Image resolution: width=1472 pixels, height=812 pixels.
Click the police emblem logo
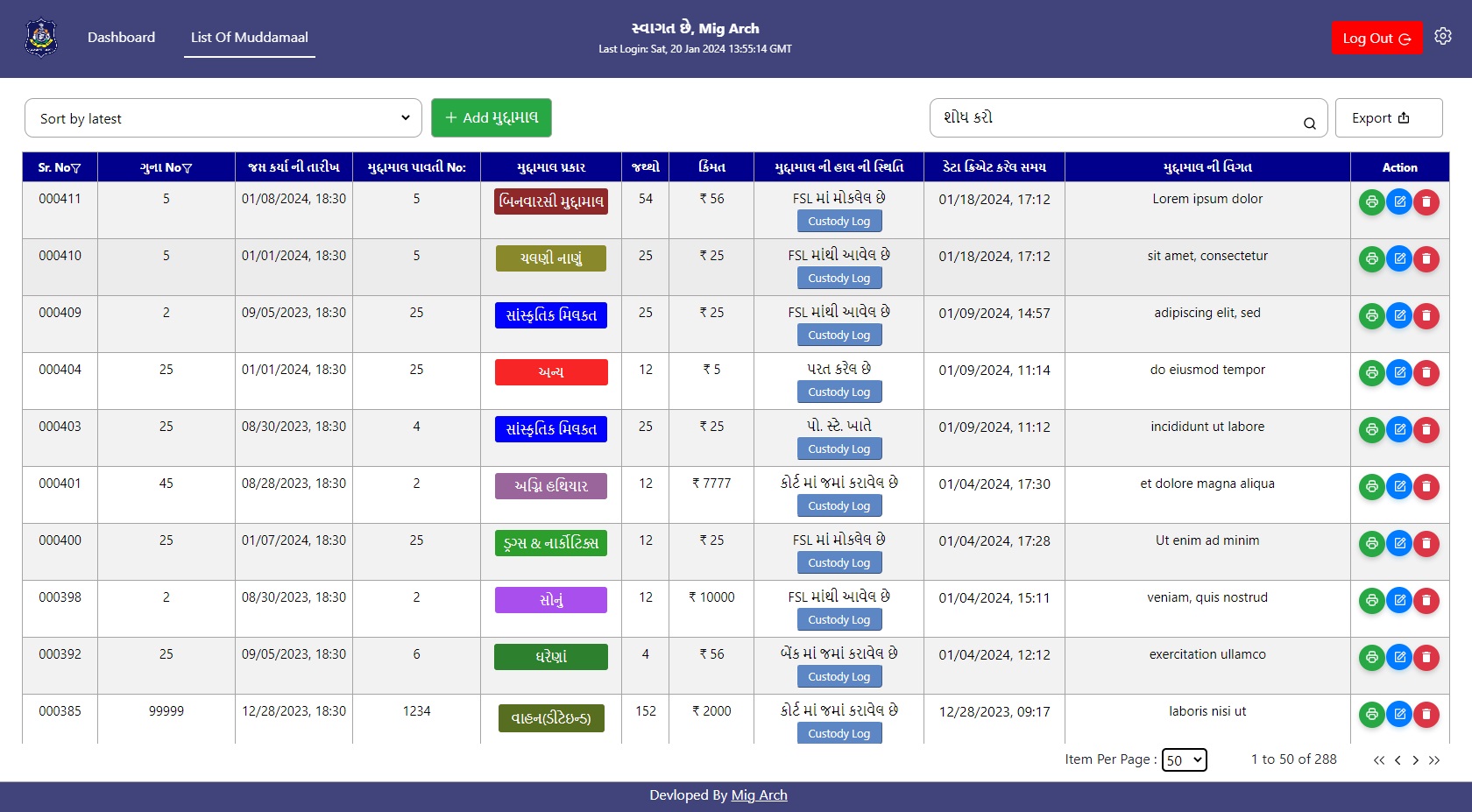tap(41, 38)
